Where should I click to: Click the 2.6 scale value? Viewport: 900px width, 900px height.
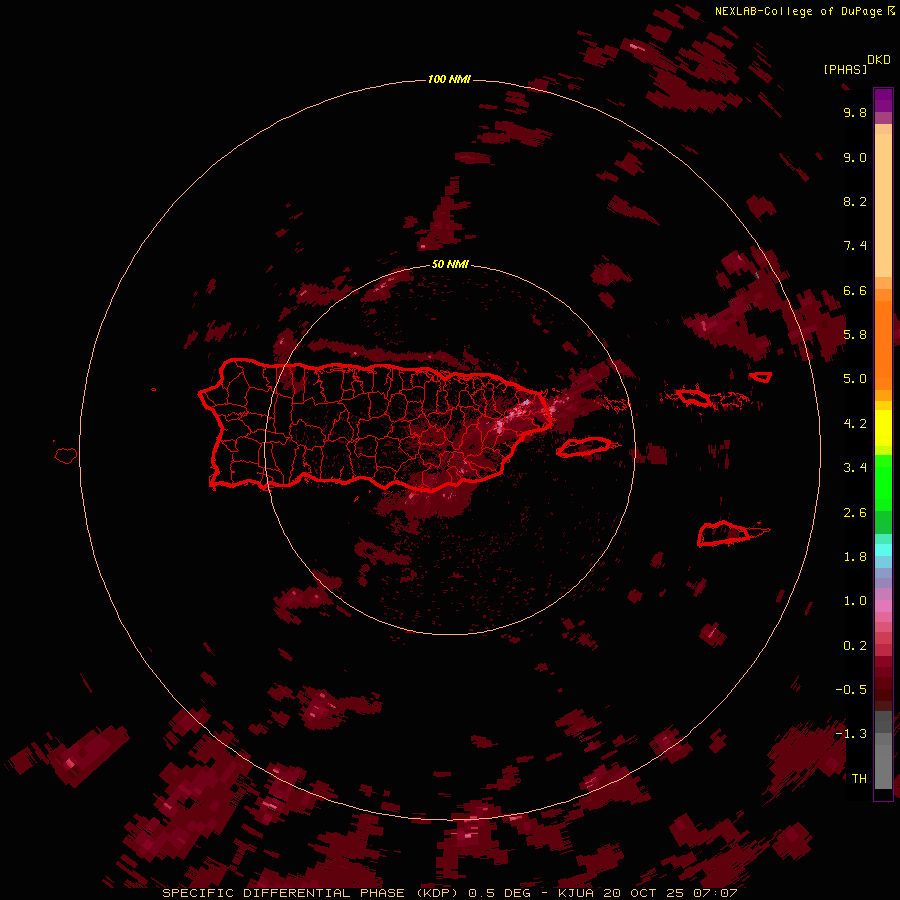[855, 512]
